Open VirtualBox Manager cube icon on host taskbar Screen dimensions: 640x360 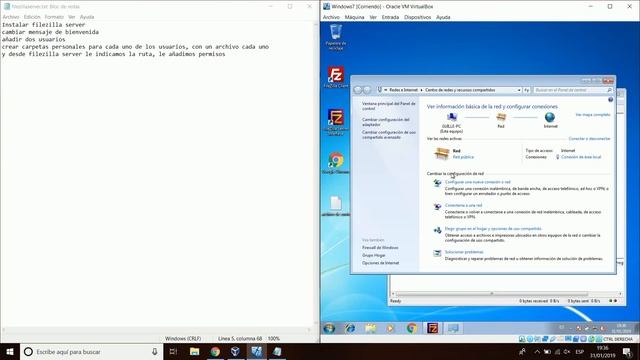[235, 352]
